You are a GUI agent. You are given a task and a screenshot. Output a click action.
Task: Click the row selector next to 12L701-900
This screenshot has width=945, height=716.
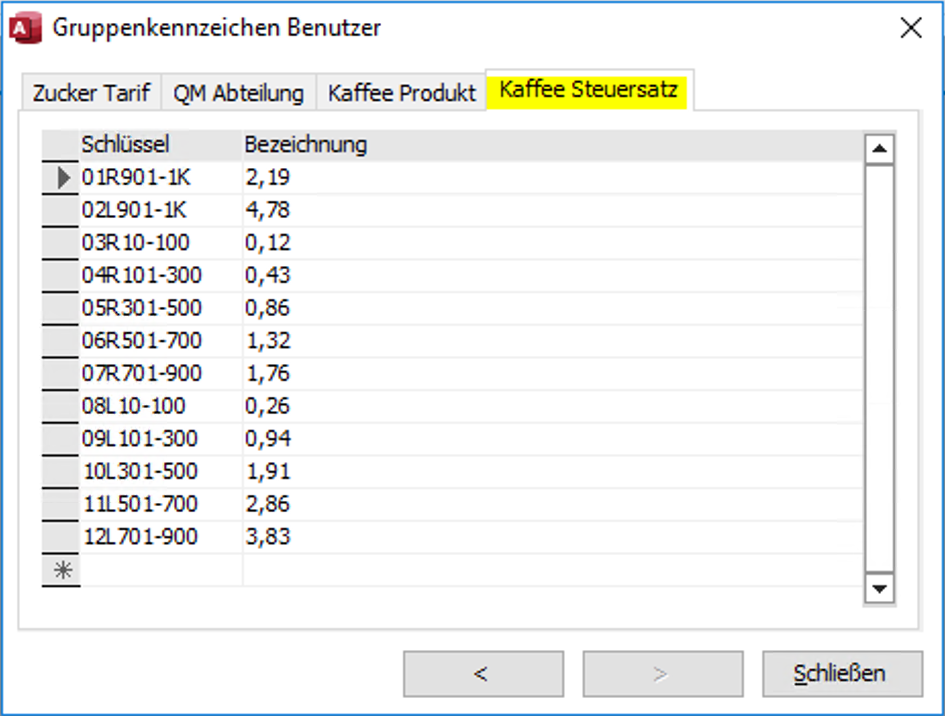(x=59, y=536)
